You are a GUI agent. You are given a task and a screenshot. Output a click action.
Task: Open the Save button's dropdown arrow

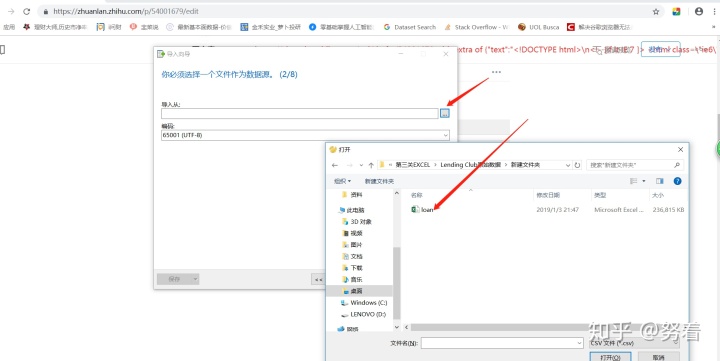(x=195, y=279)
